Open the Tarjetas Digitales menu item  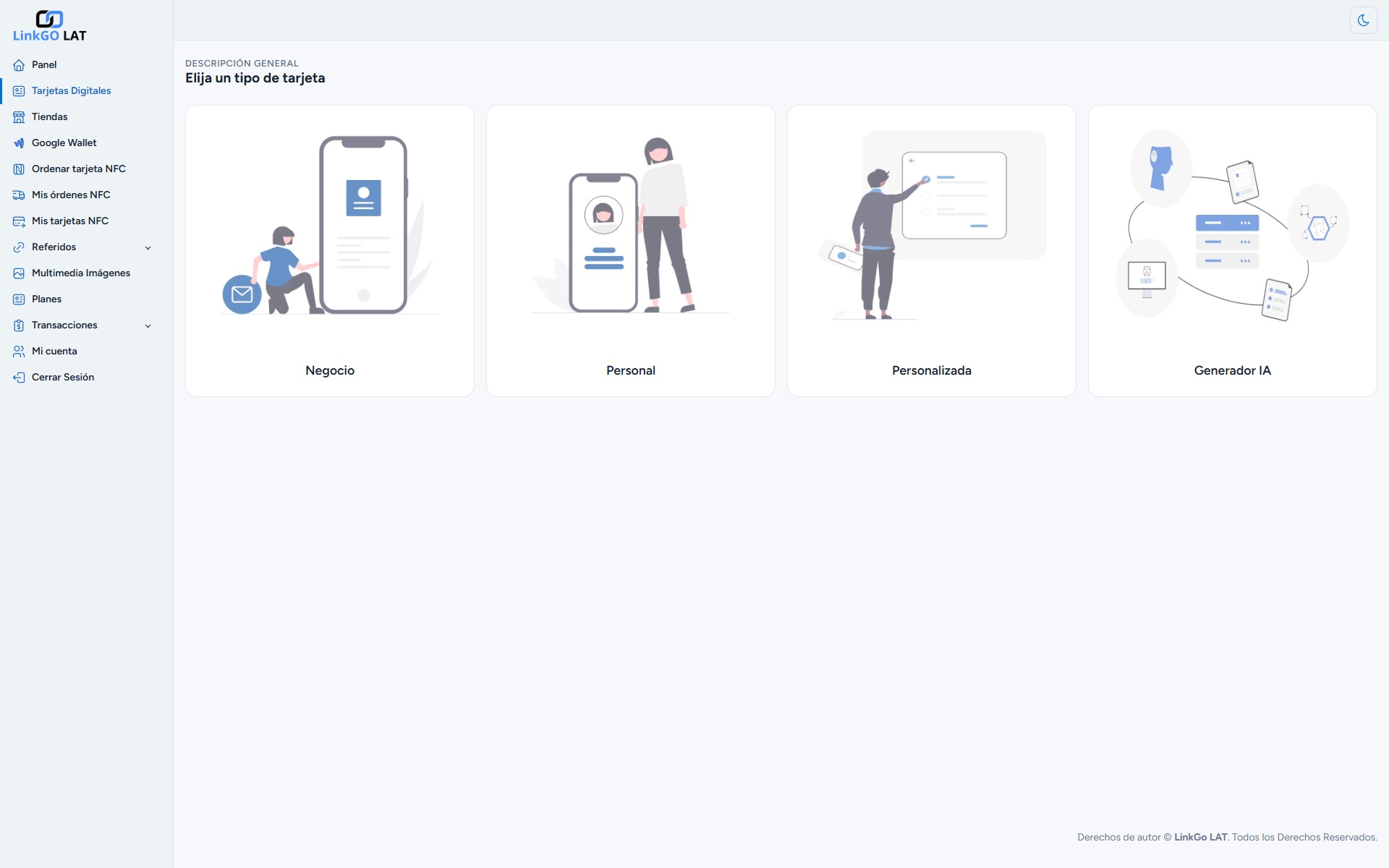pos(71,91)
